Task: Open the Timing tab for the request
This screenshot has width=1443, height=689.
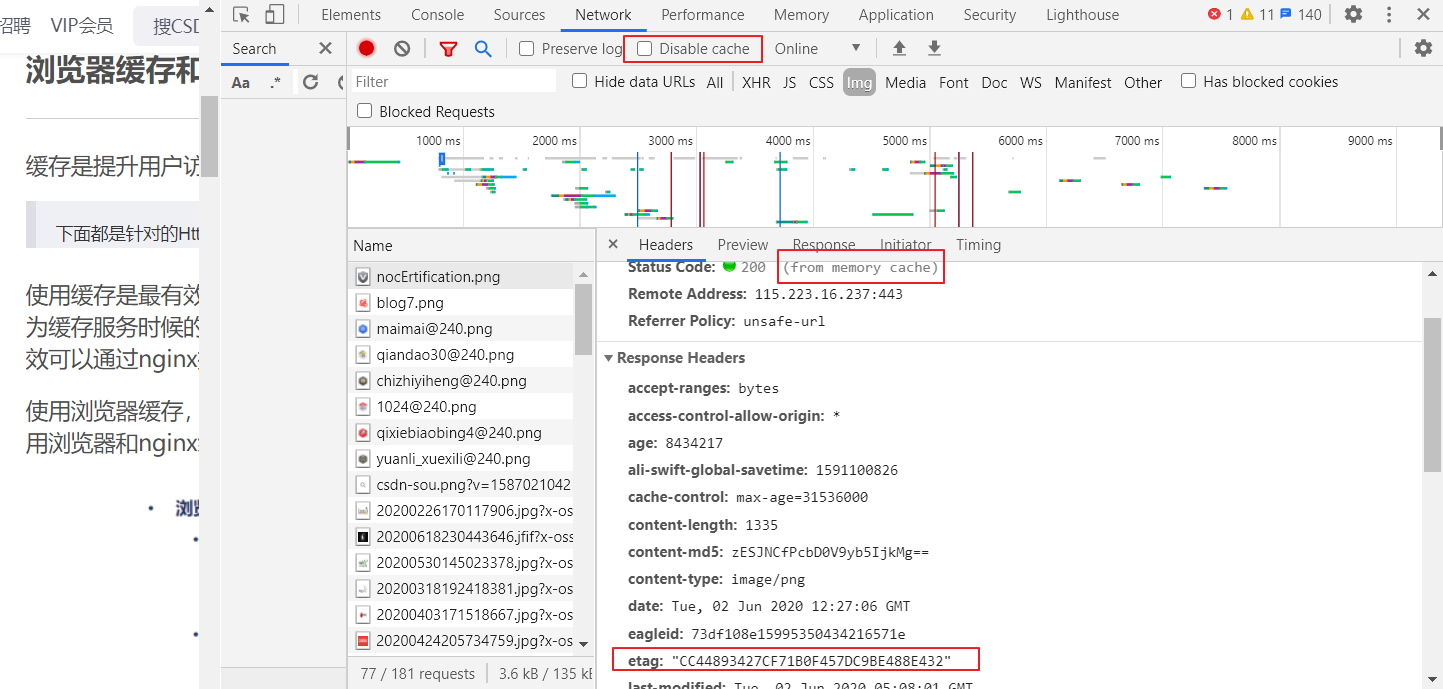Action: [978, 244]
